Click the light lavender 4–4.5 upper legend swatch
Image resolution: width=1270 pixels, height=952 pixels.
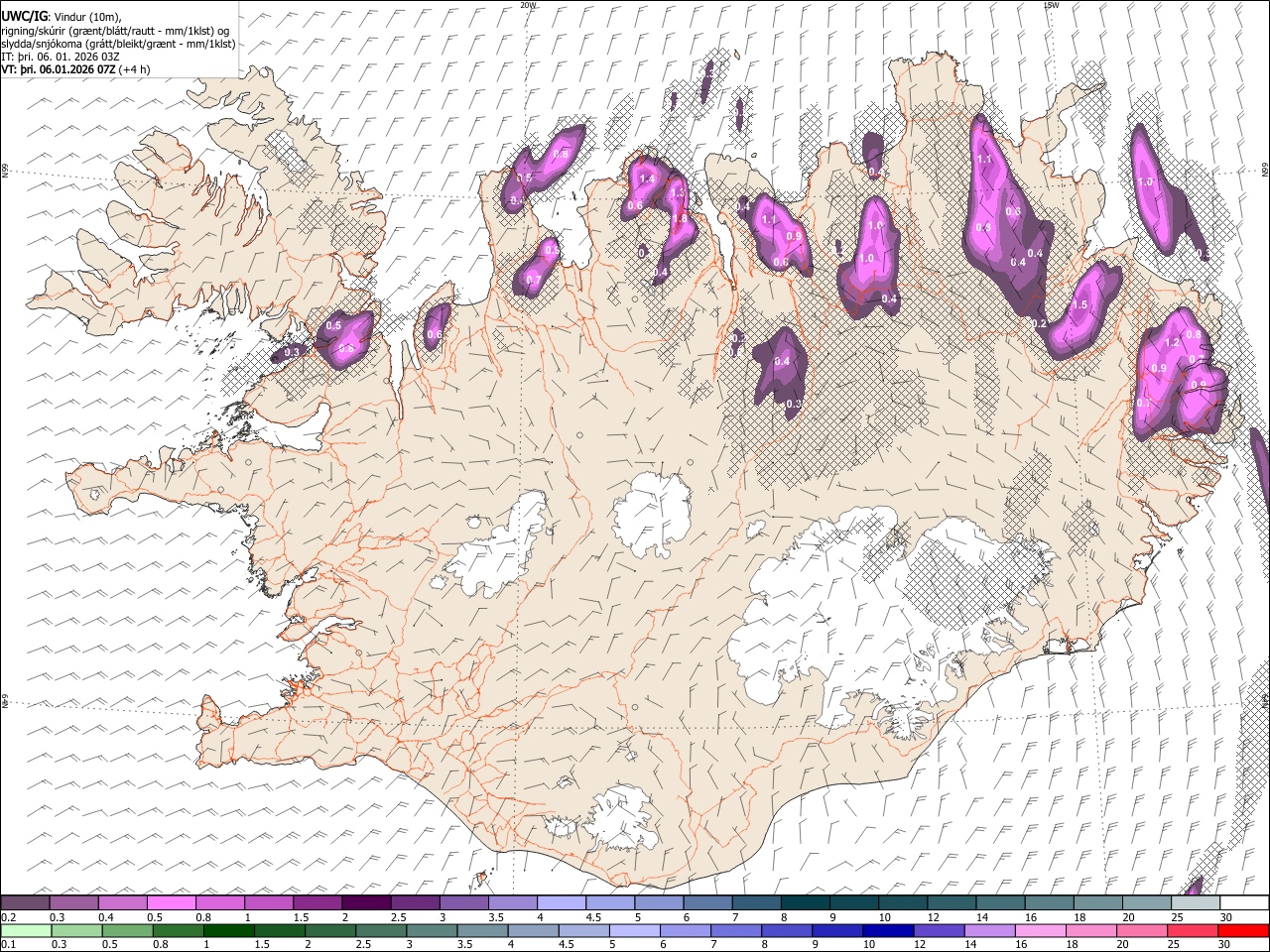pos(562,902)
